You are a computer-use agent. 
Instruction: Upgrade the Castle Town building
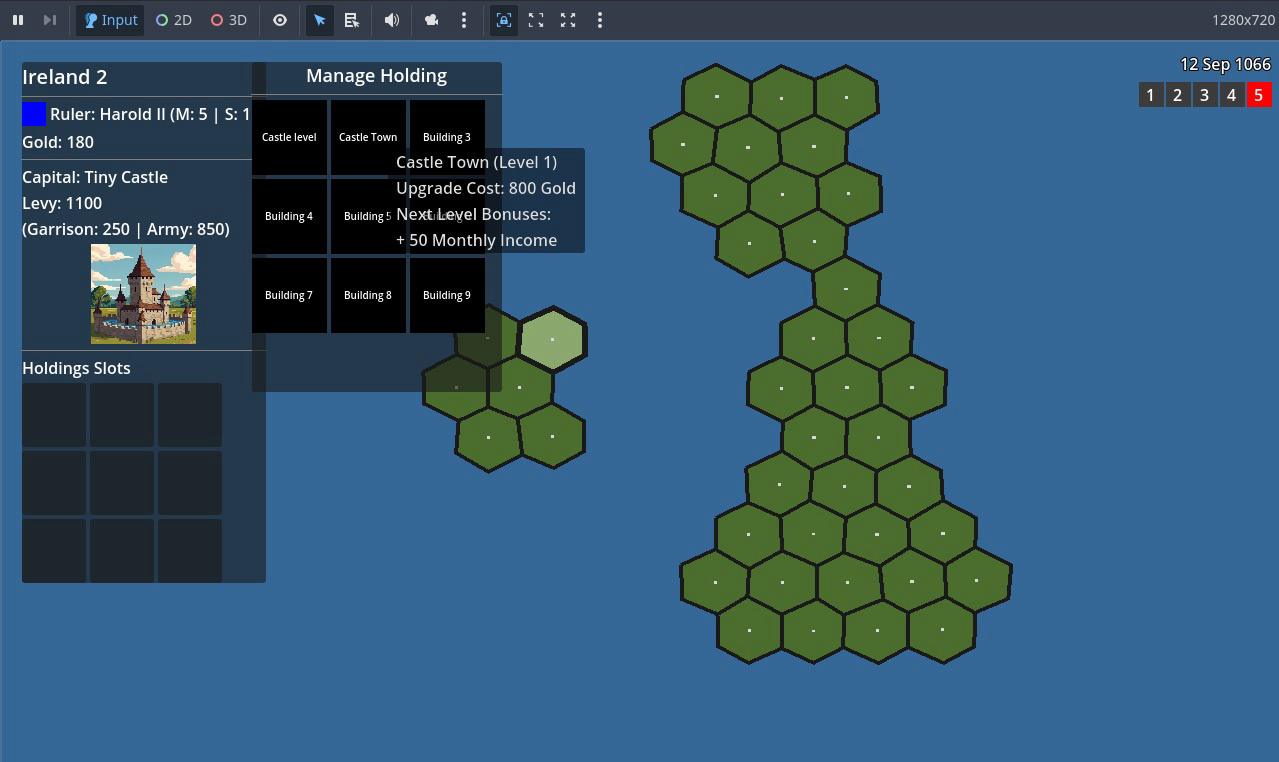coord(368,137)
